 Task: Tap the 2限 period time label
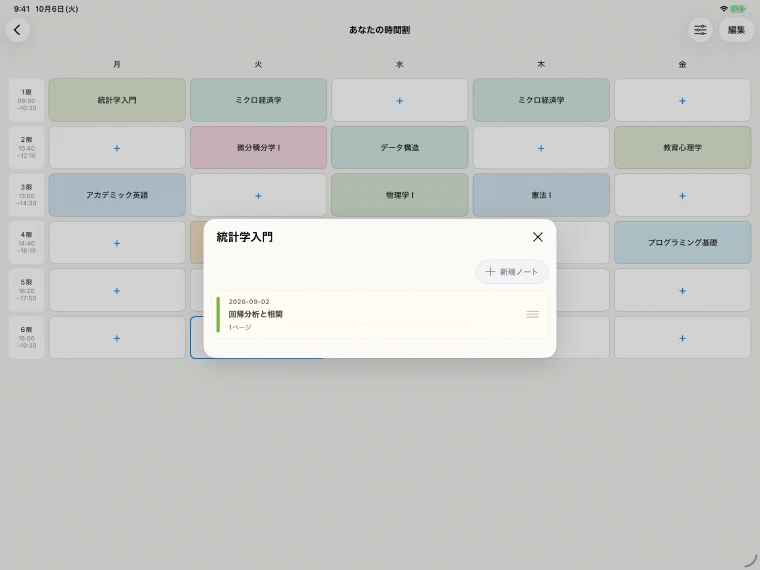coord(27,148)
